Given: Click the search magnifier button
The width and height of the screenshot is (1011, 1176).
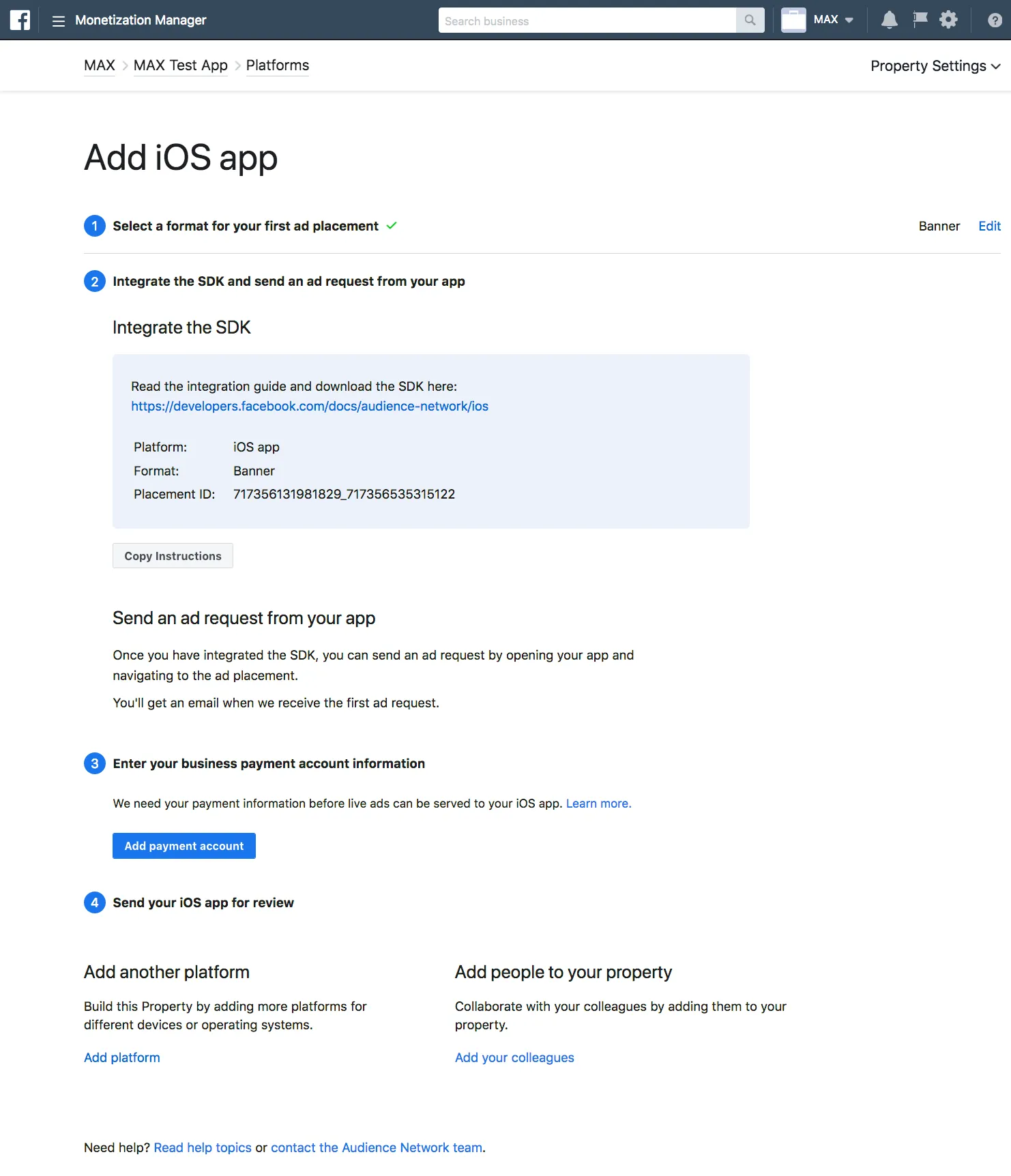Looking at the screenshot, I should point(750,20).
